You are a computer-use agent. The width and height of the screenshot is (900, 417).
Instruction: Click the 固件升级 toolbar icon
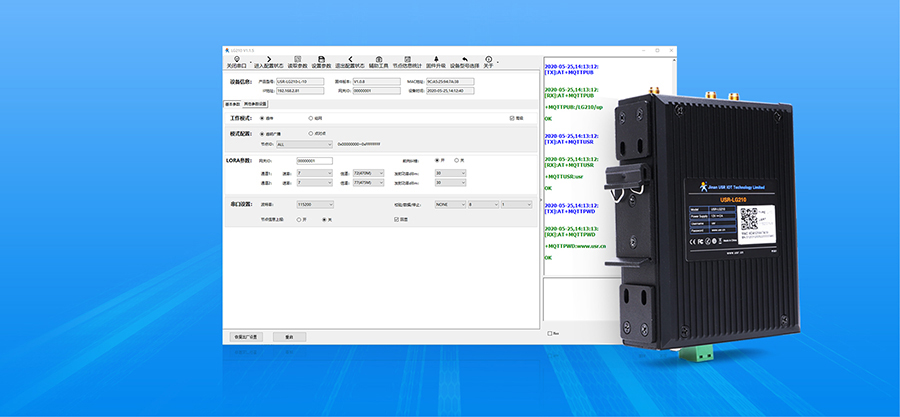pyautogui.click(x=436, y=62)
